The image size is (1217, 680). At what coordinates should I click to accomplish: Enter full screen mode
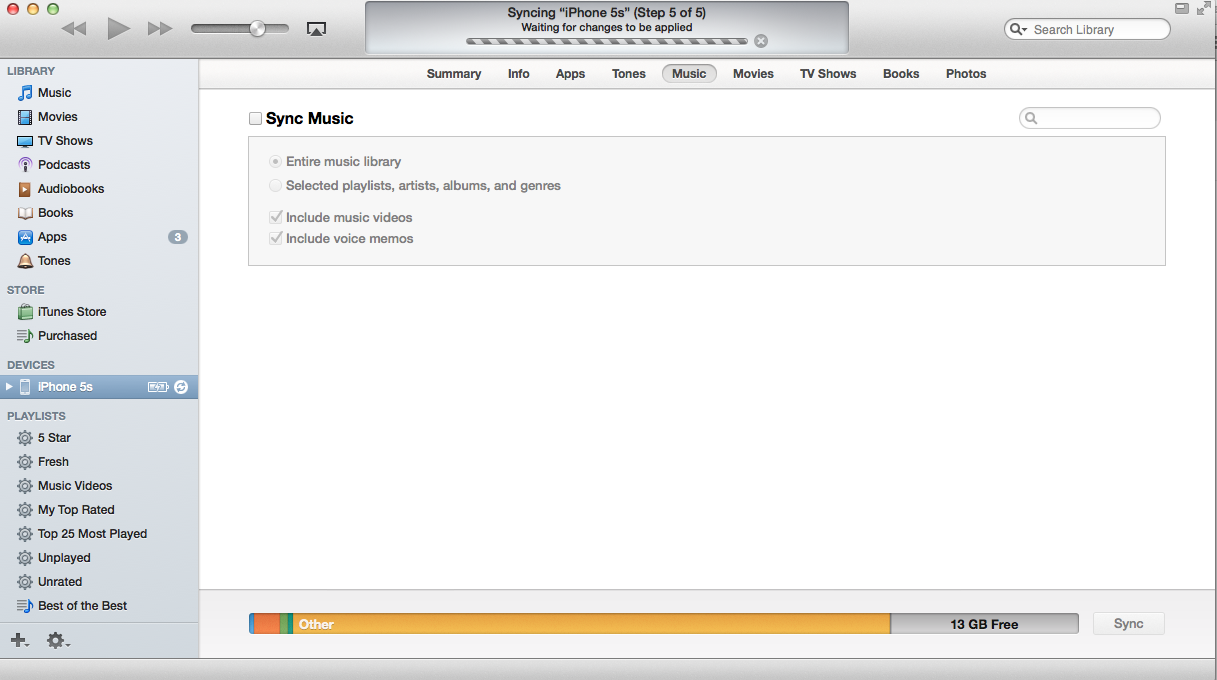[1203, 8]
